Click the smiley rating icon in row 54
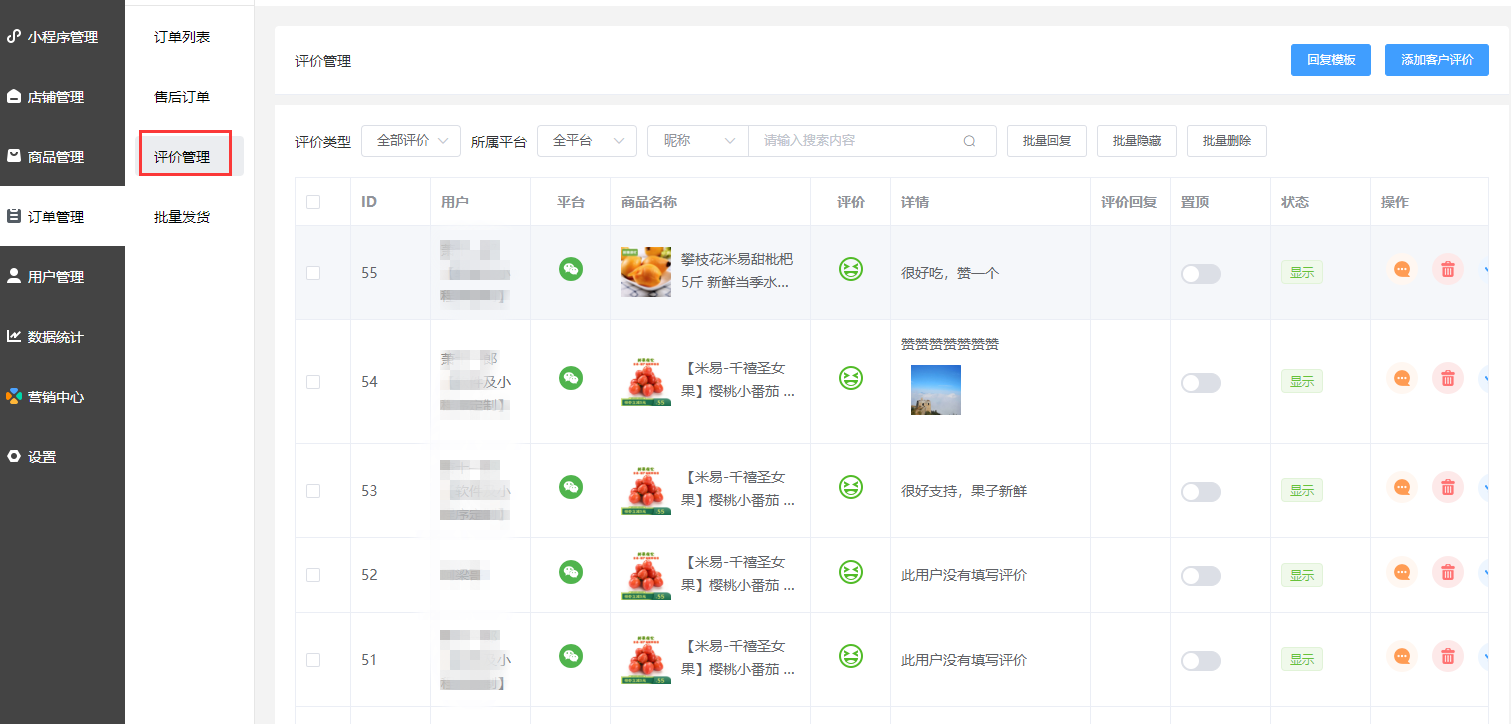This screenshot has height=724, width=1511. 851,378
